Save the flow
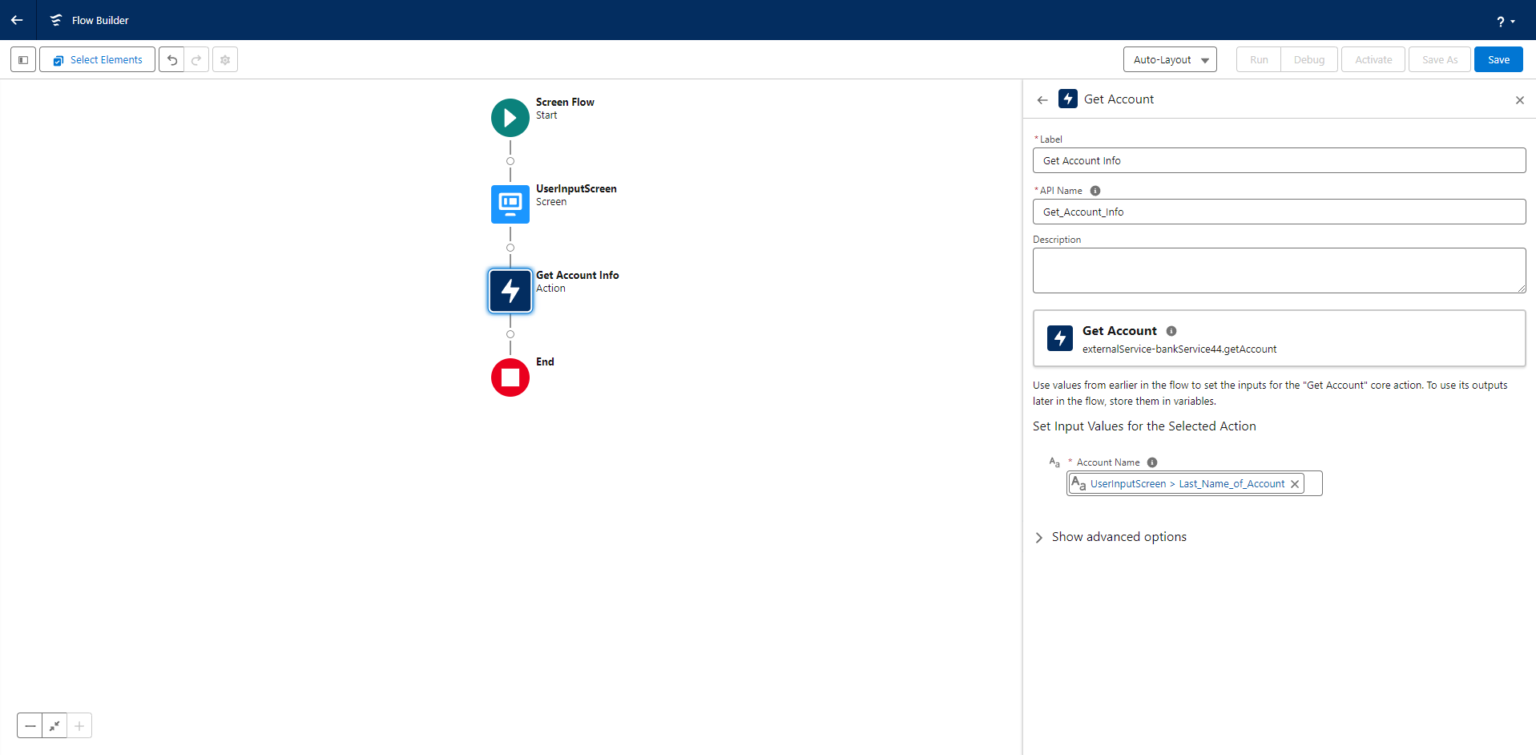 1498,59
